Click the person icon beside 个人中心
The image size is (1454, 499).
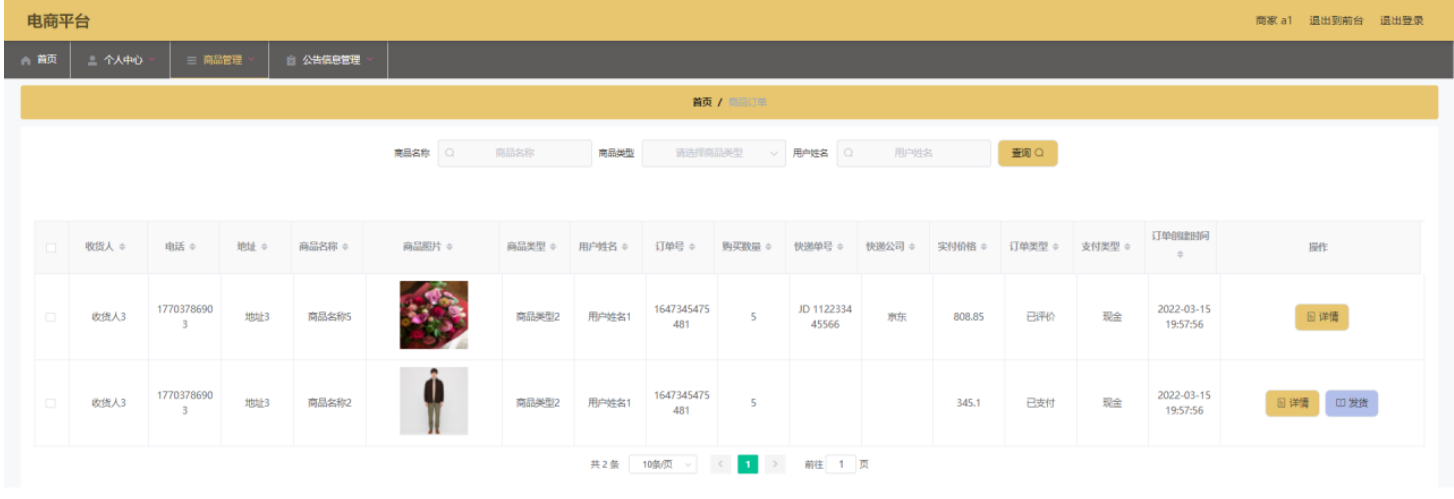click(x=92, y=60)
